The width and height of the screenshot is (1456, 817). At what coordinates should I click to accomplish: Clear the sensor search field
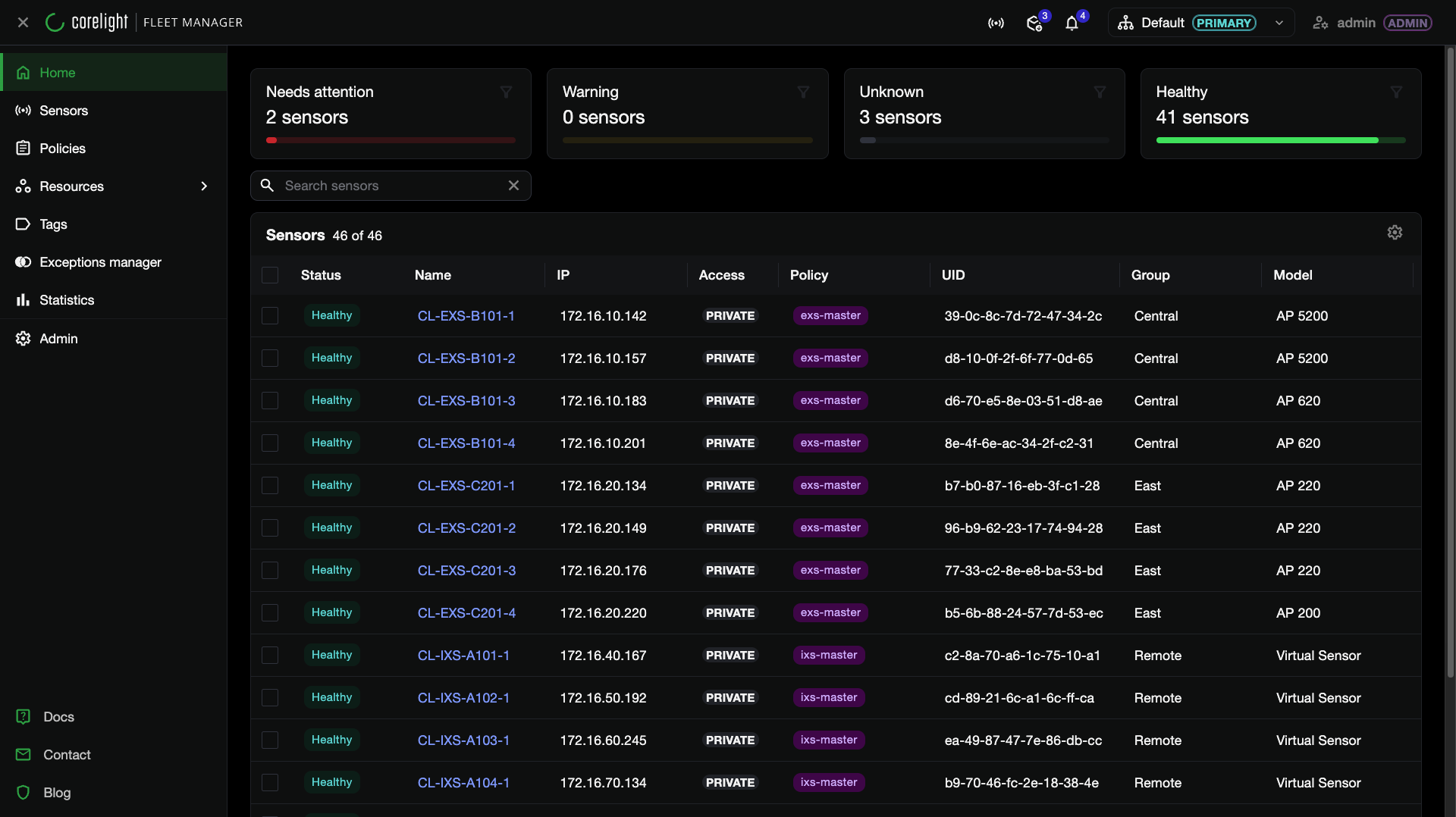[513, 186]
